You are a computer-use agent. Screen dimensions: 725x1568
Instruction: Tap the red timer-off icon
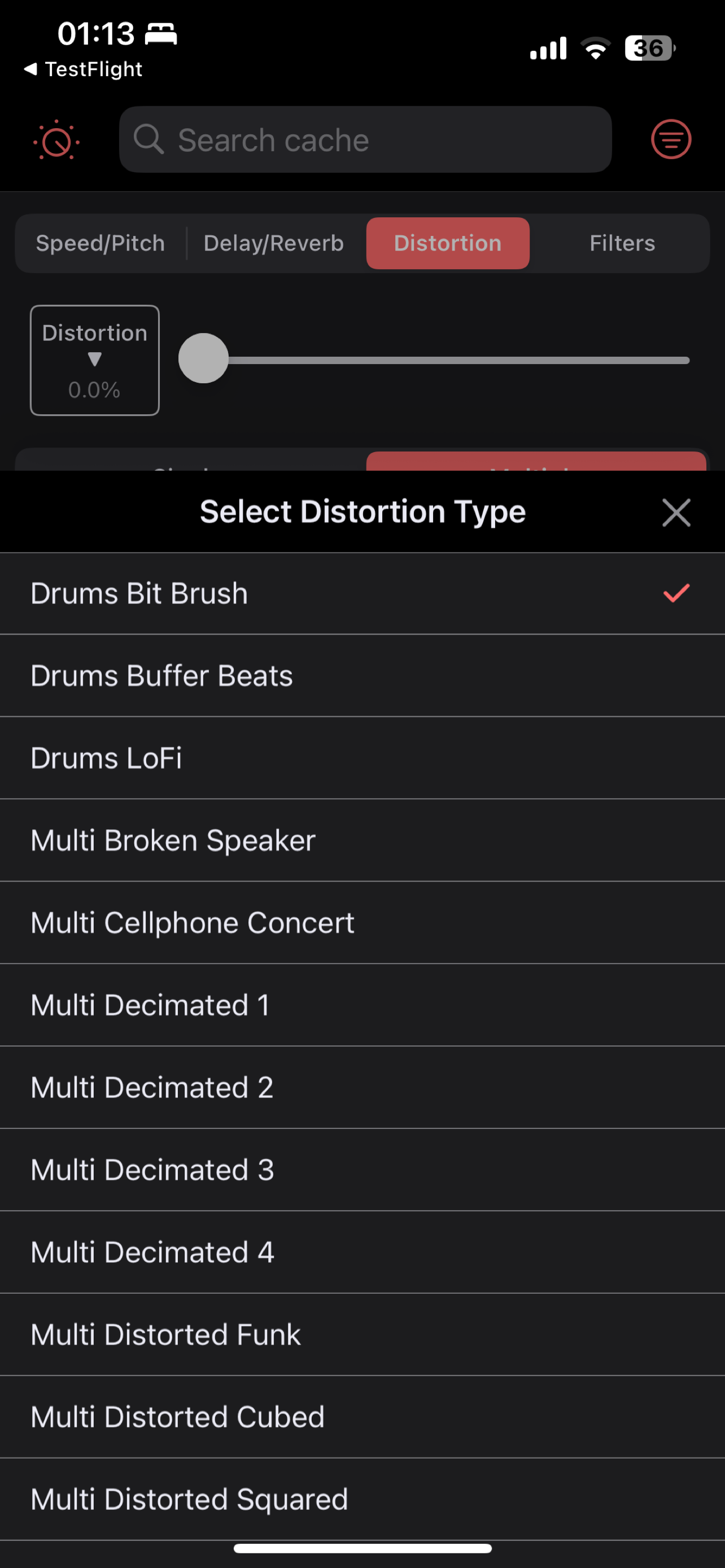56,140
